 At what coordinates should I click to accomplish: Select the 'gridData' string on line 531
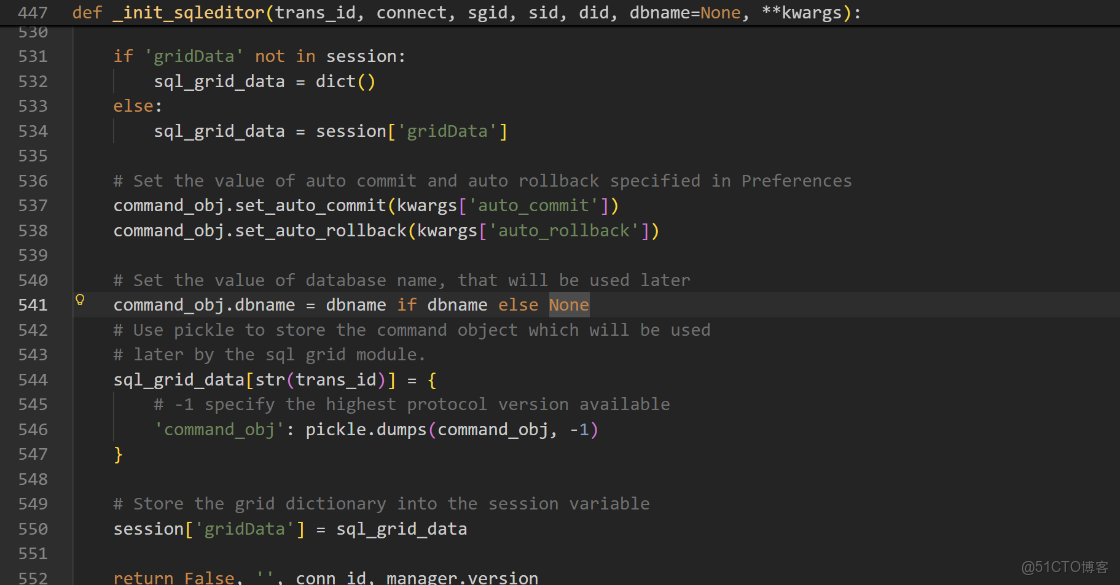195,56
